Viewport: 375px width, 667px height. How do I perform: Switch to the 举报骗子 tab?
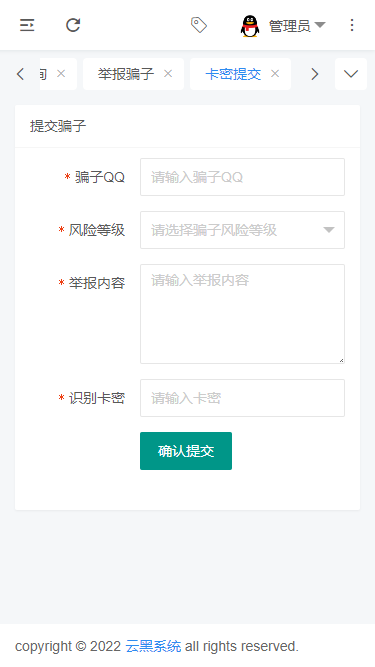pyautogui.click(x=126, y=74)
